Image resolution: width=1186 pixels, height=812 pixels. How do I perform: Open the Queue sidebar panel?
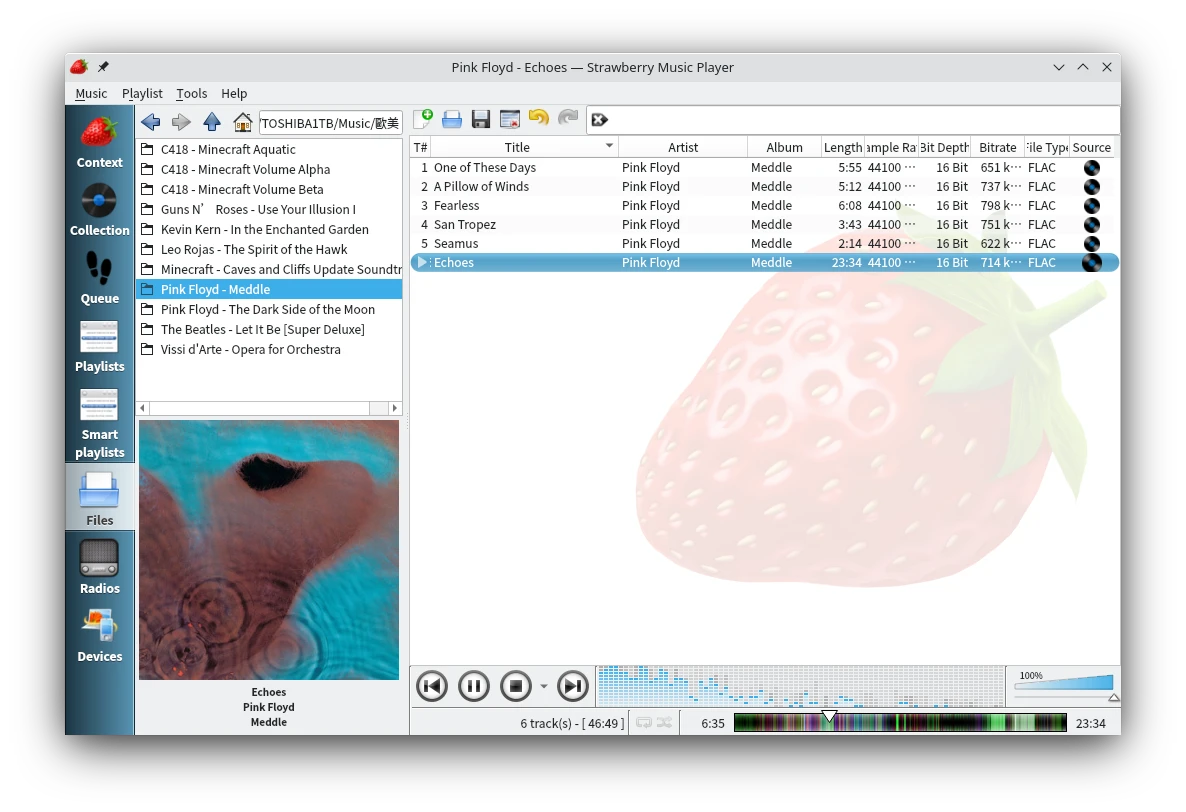pyautogui.click(x=99, y=278)
